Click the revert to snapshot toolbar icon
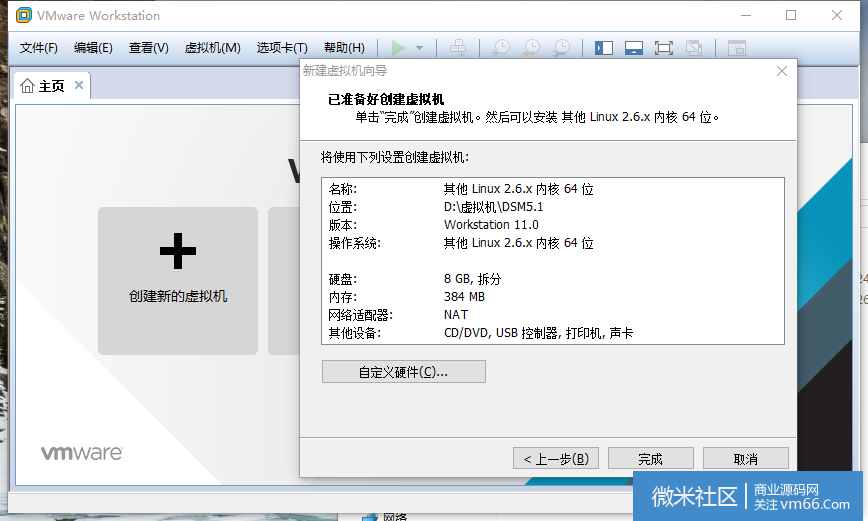The image size is (868, 521). pos(531,48)
